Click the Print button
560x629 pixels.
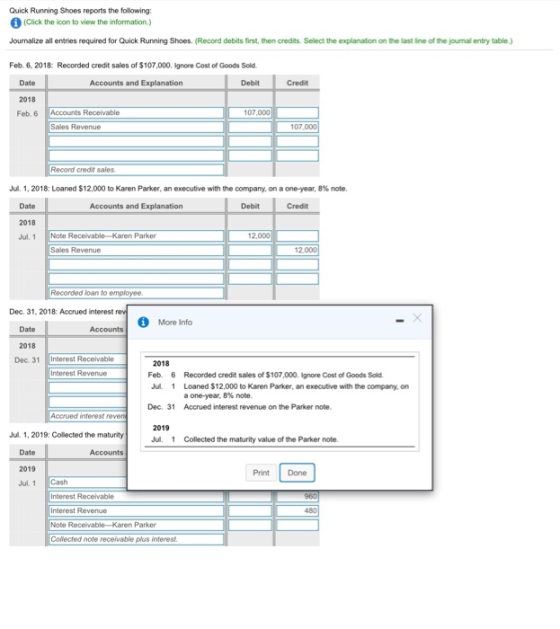261,473
